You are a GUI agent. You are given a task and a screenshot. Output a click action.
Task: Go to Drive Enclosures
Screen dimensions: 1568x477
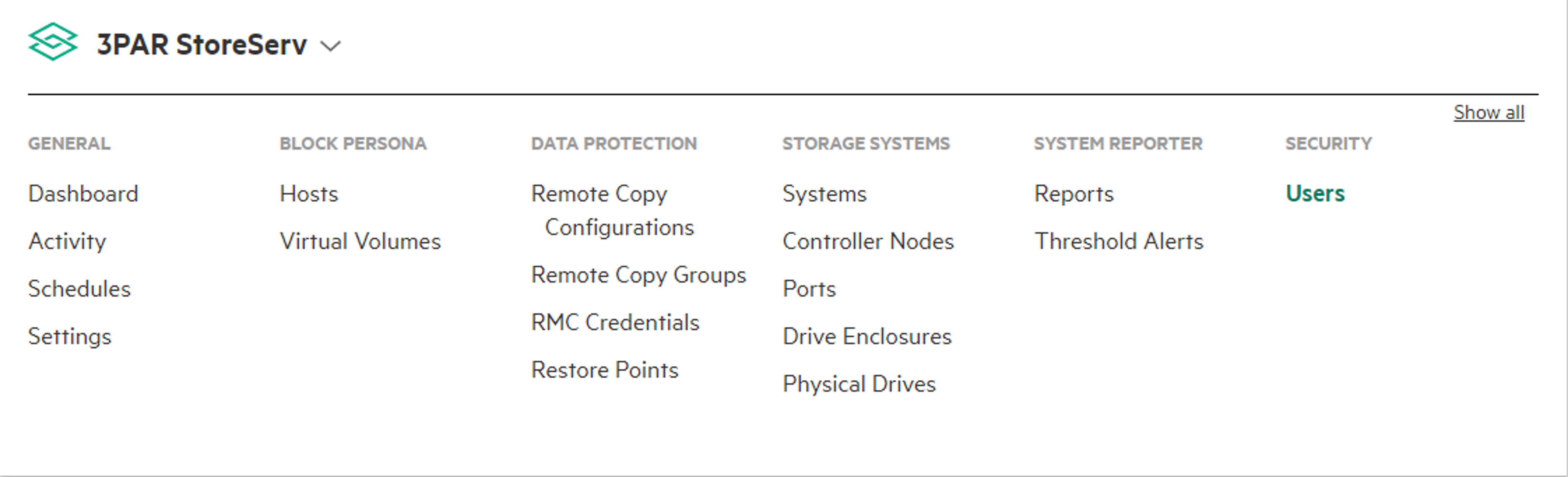[x=867, y=336]
